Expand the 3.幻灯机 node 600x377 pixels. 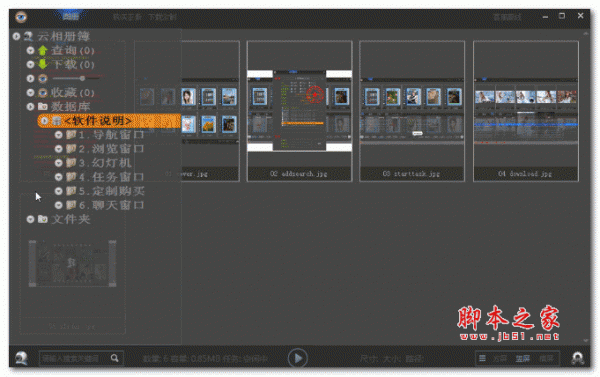coord(59,163)
